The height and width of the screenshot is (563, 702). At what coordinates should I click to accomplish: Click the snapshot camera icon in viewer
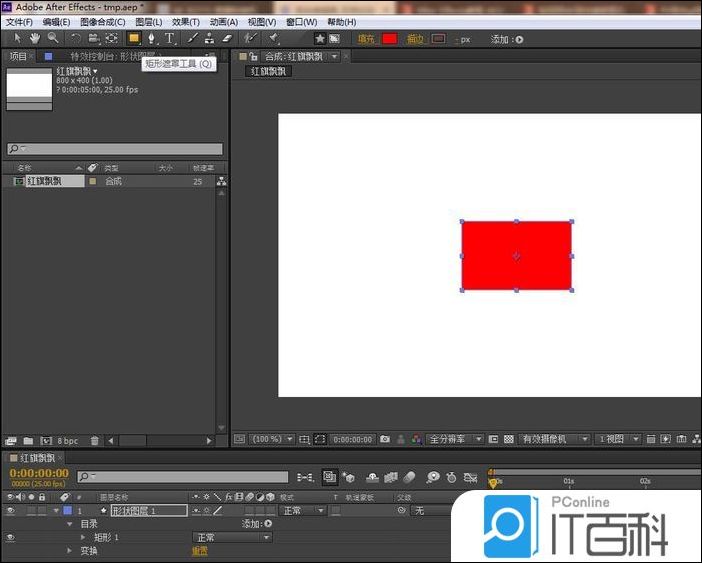(x=385, y=439)
